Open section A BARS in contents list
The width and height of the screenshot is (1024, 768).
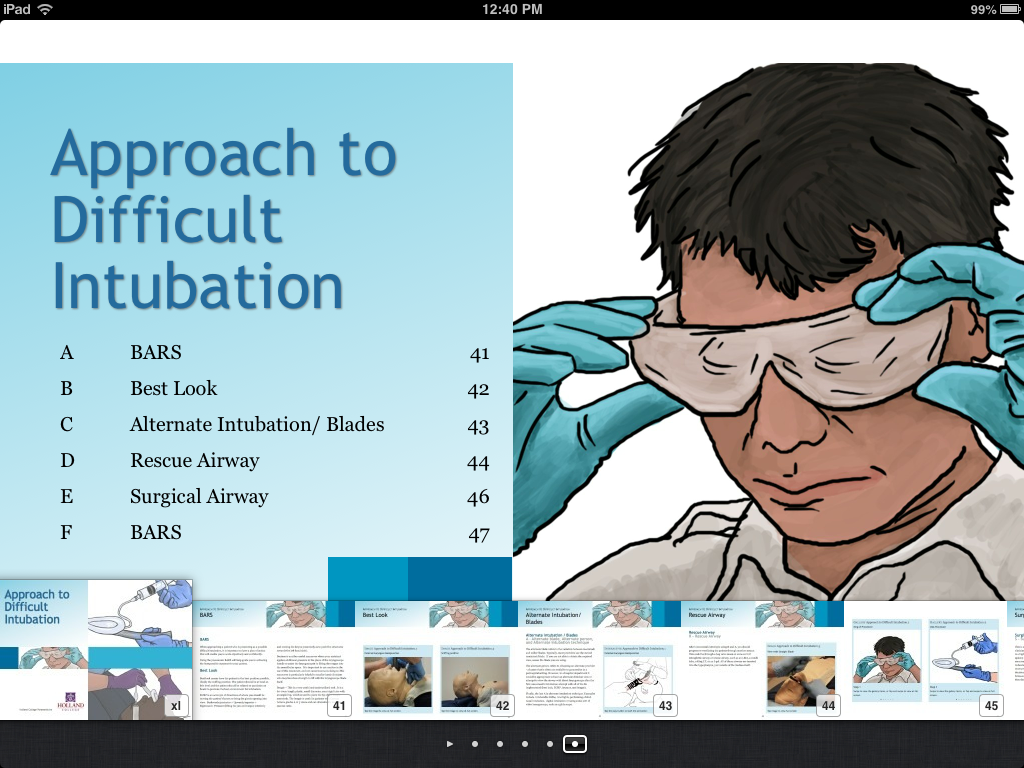point(274,353)
